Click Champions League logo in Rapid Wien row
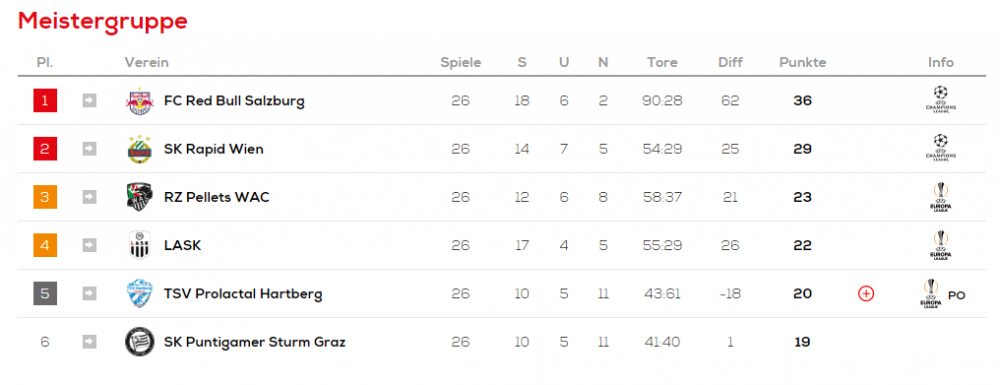Viewport: 1000px width, 385px height. 940,148
